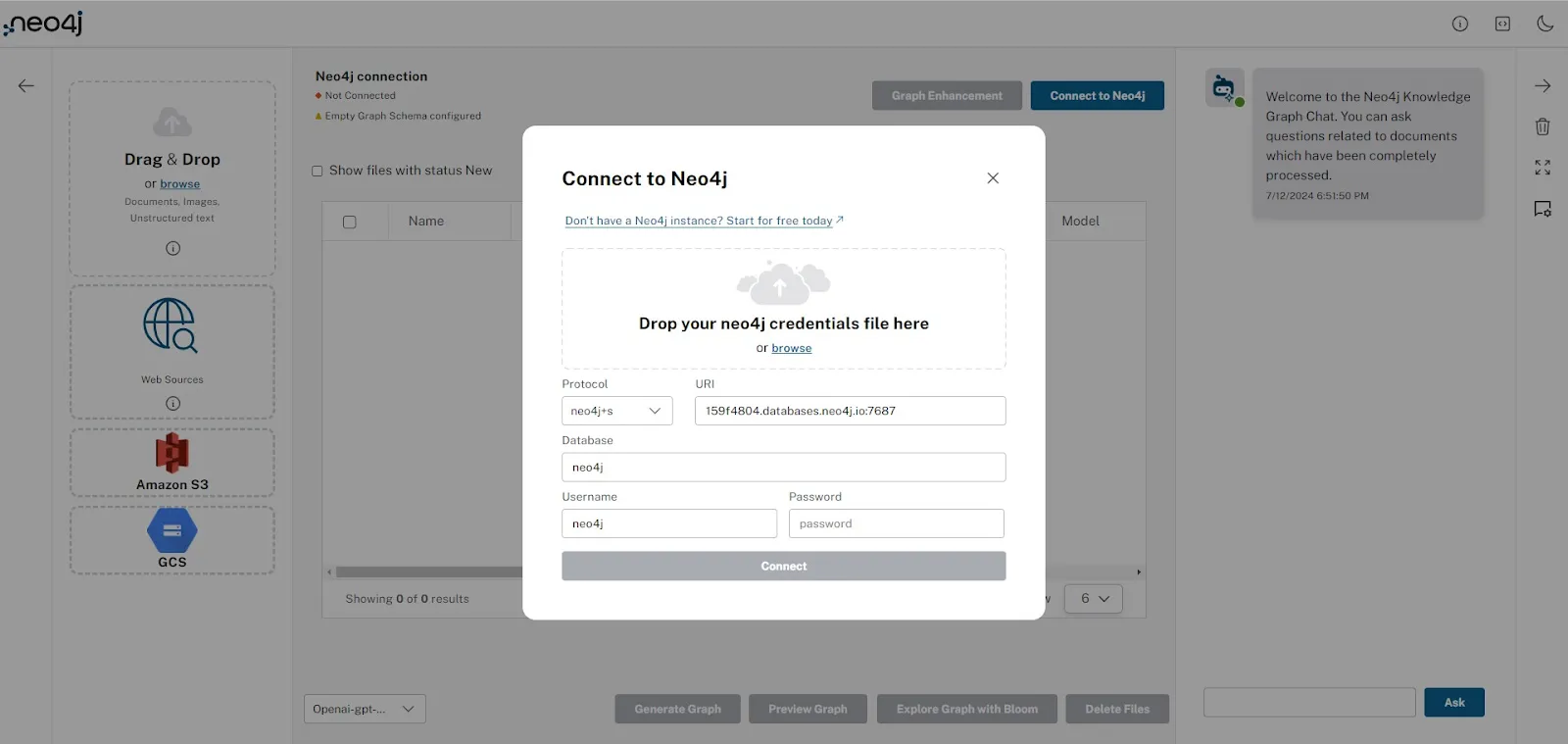Open info icon under Drag & Drop
Image resolution: width=1568 pixels, height=744 pixels.
(172, 248)
